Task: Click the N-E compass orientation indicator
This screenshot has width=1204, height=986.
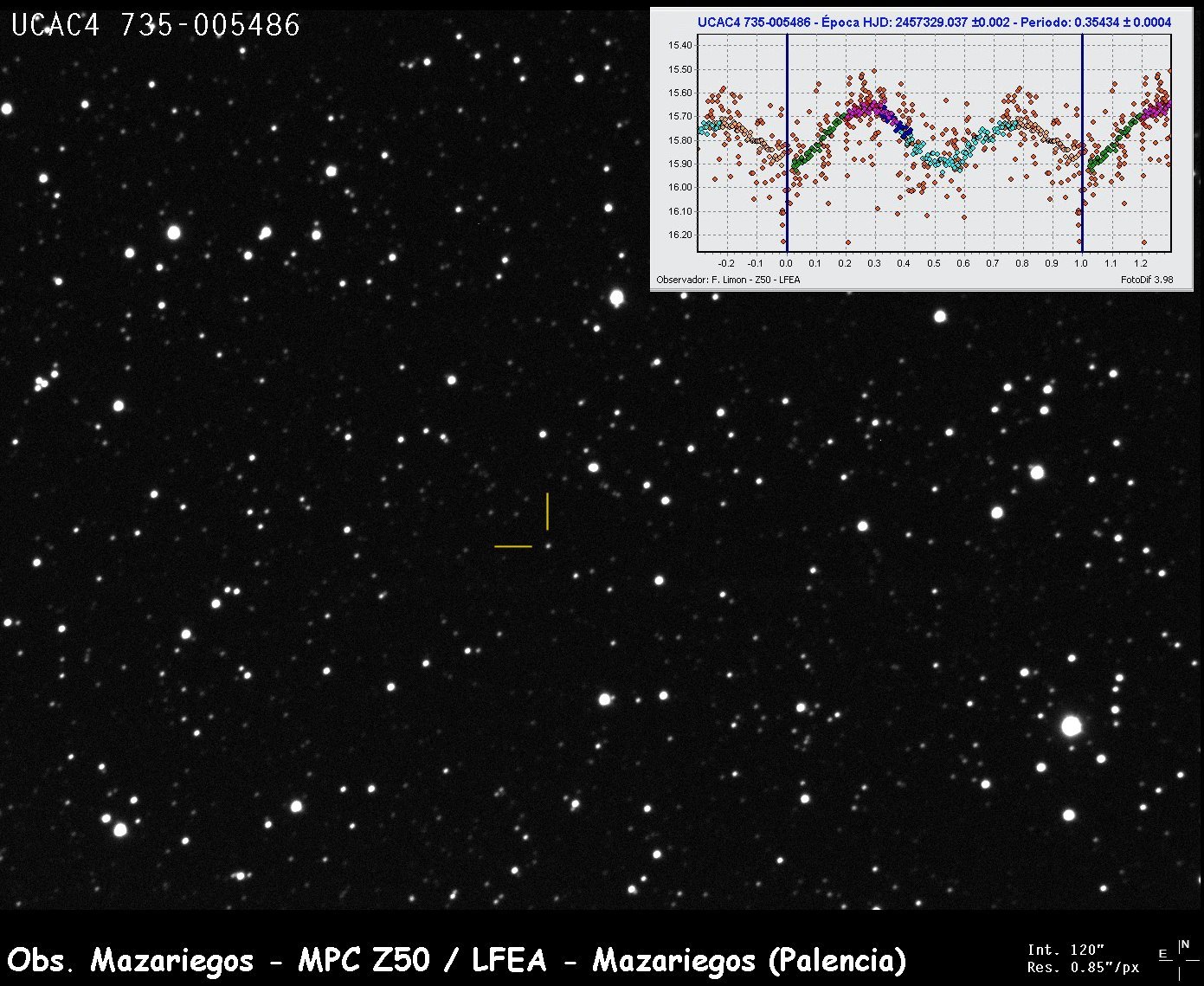Action: 1179,958
